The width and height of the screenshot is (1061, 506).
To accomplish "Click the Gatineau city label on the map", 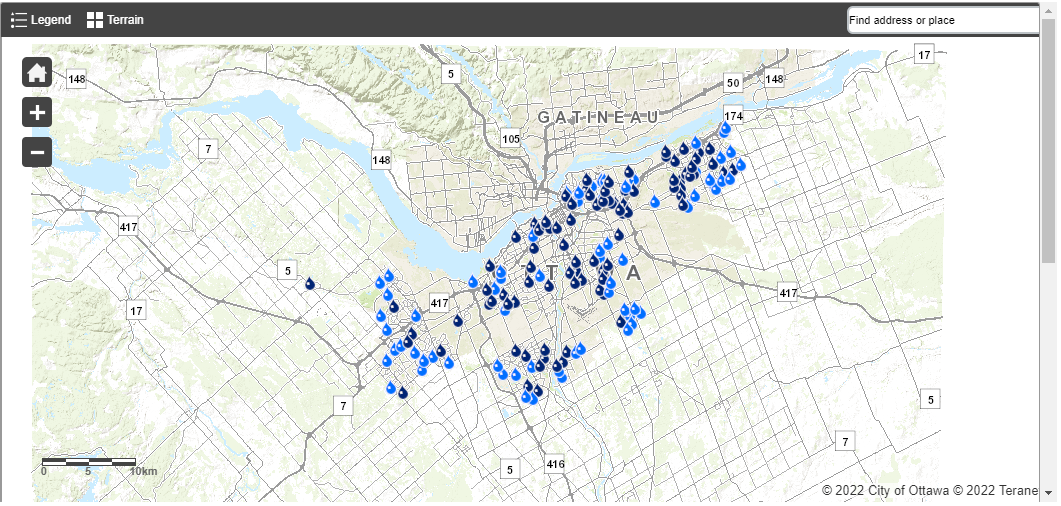I will (x=599, y=117).
